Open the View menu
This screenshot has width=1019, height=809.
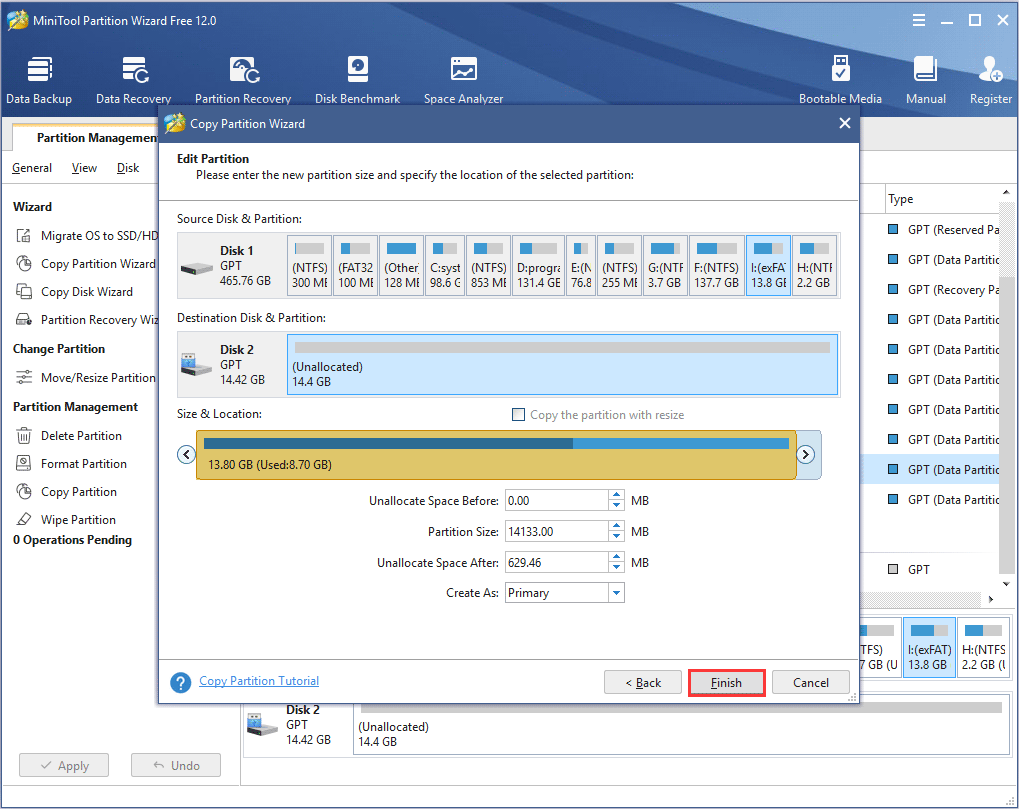(x=85, y=168)
